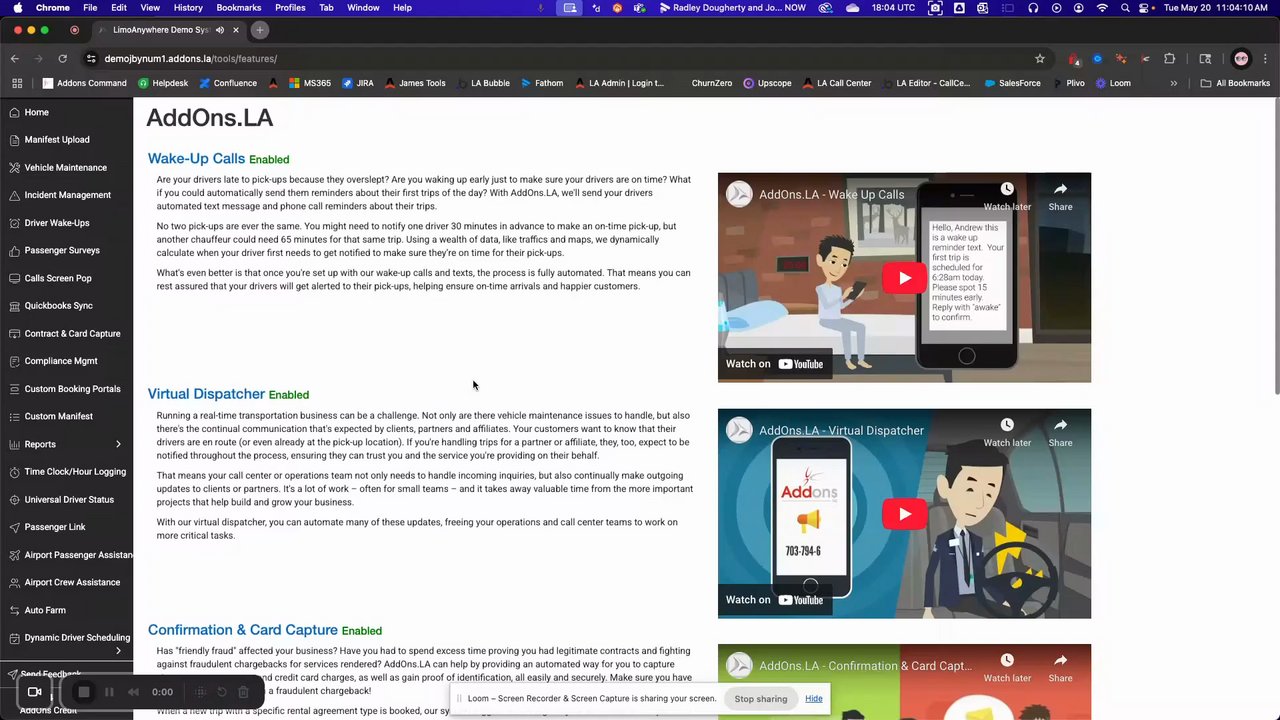Viewport: 1280px width, 720px height.
Task: Click the address bar URL field
Action: point(560,59)
